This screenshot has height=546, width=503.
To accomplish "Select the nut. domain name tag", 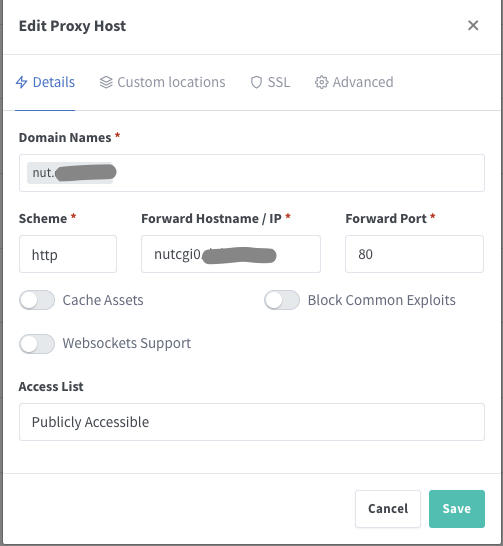I will (71, 173).
